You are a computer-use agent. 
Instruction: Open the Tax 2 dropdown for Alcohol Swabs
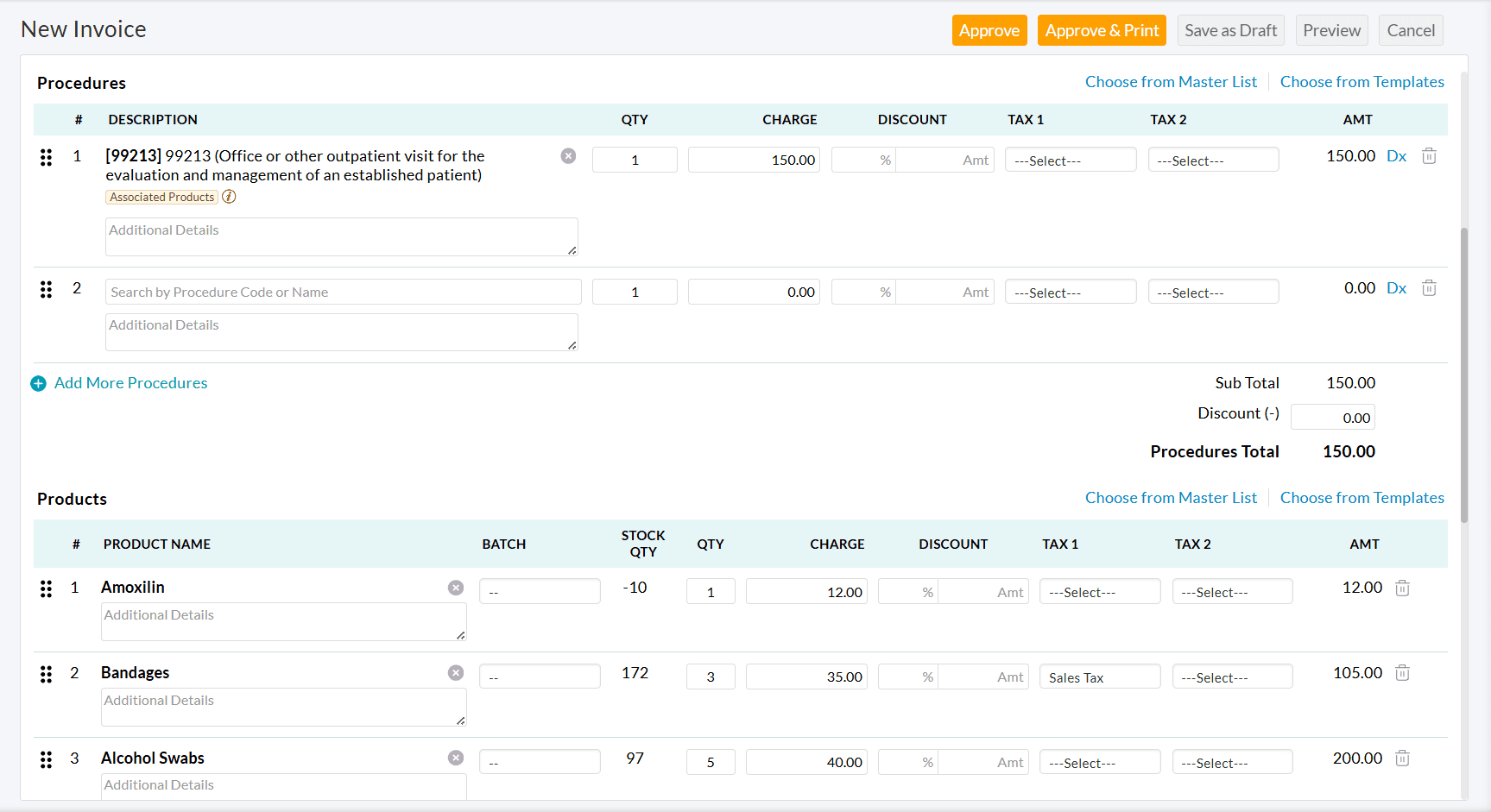pos(1232,762)
